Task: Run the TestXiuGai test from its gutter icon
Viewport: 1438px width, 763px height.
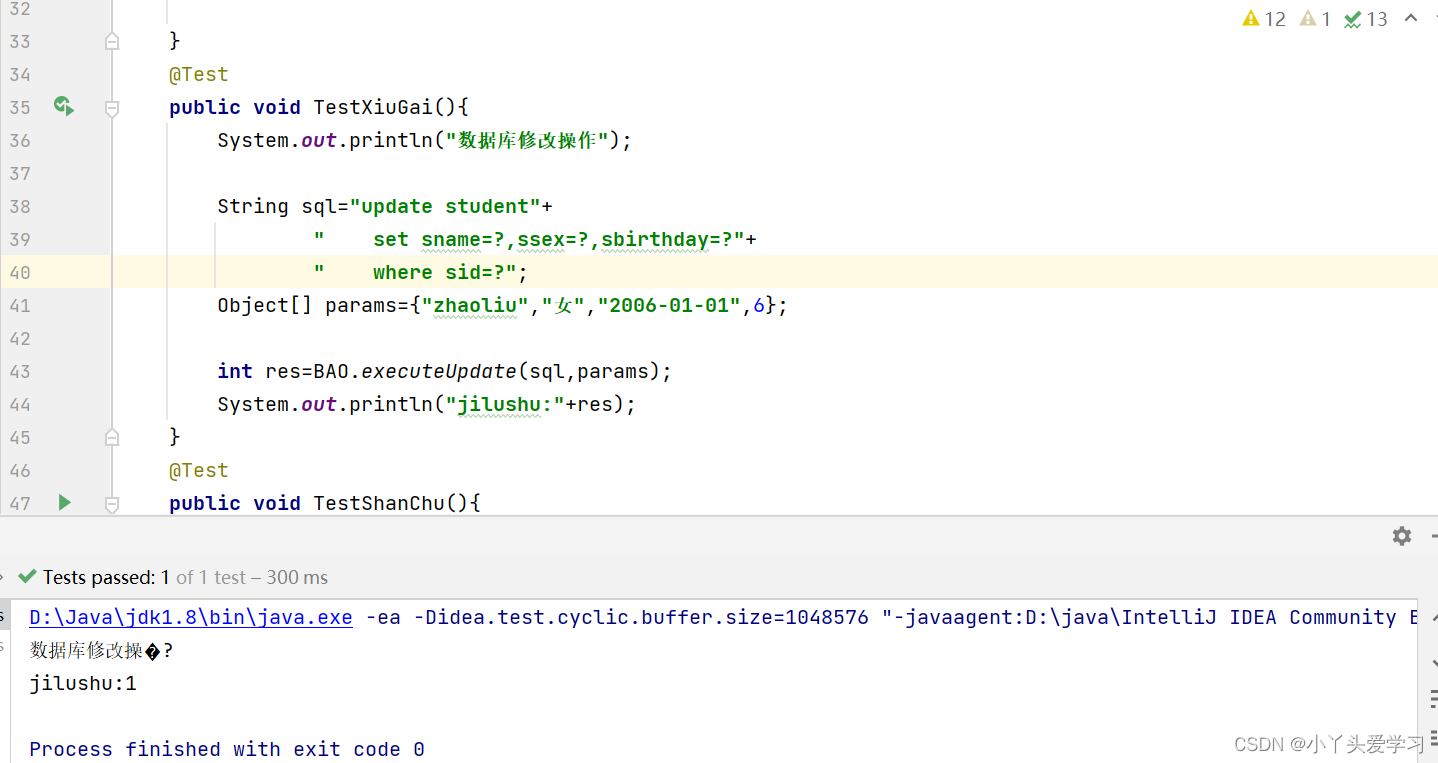Action: [64, 106]
